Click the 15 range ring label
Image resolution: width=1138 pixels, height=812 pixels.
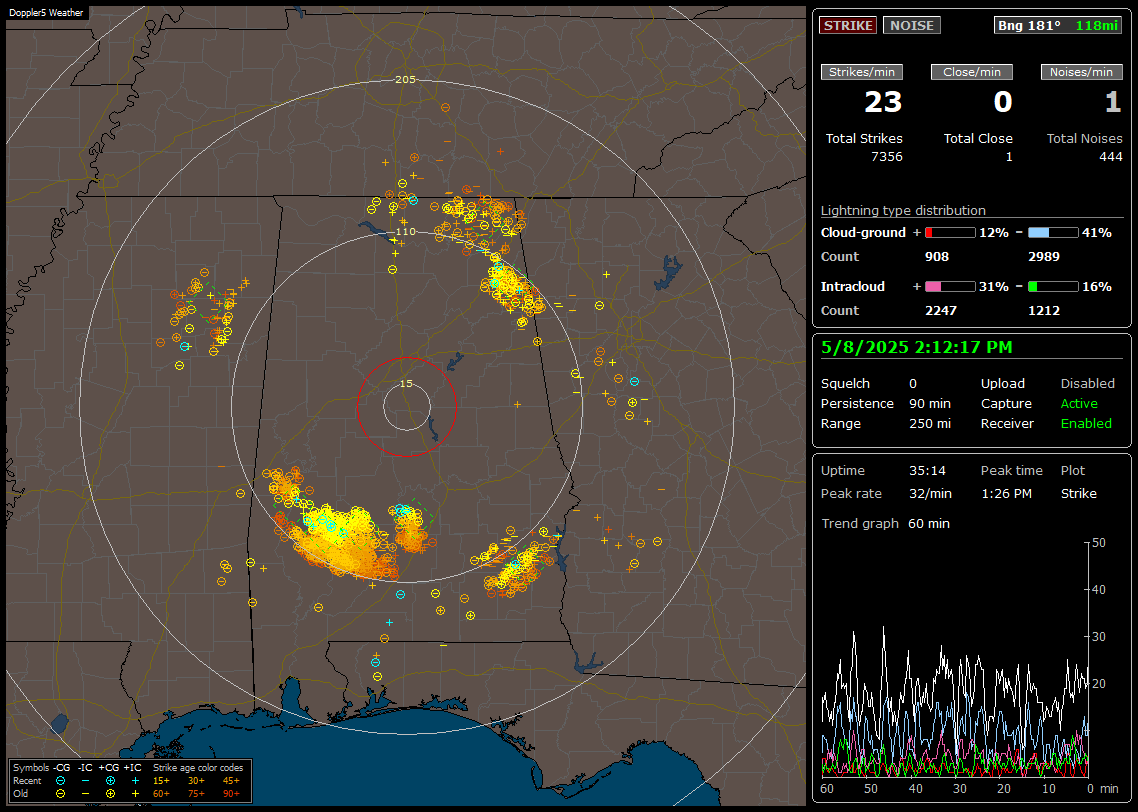pyautogui.click(x=406, y=384)
